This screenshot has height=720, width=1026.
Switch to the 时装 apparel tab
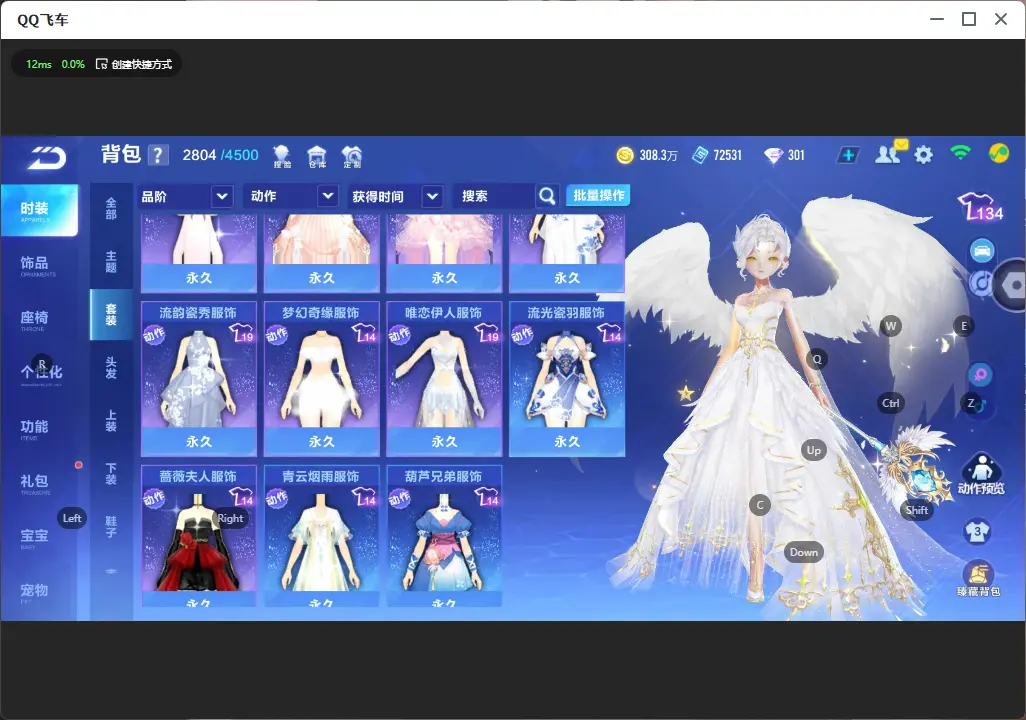tap(39, 210)
